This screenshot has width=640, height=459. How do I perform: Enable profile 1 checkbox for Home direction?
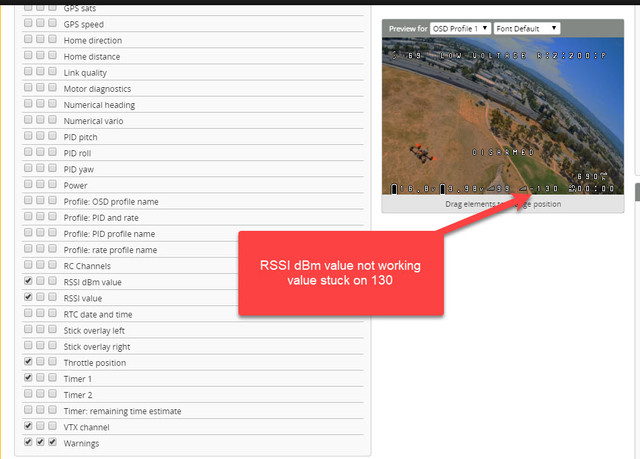[28, 39]
